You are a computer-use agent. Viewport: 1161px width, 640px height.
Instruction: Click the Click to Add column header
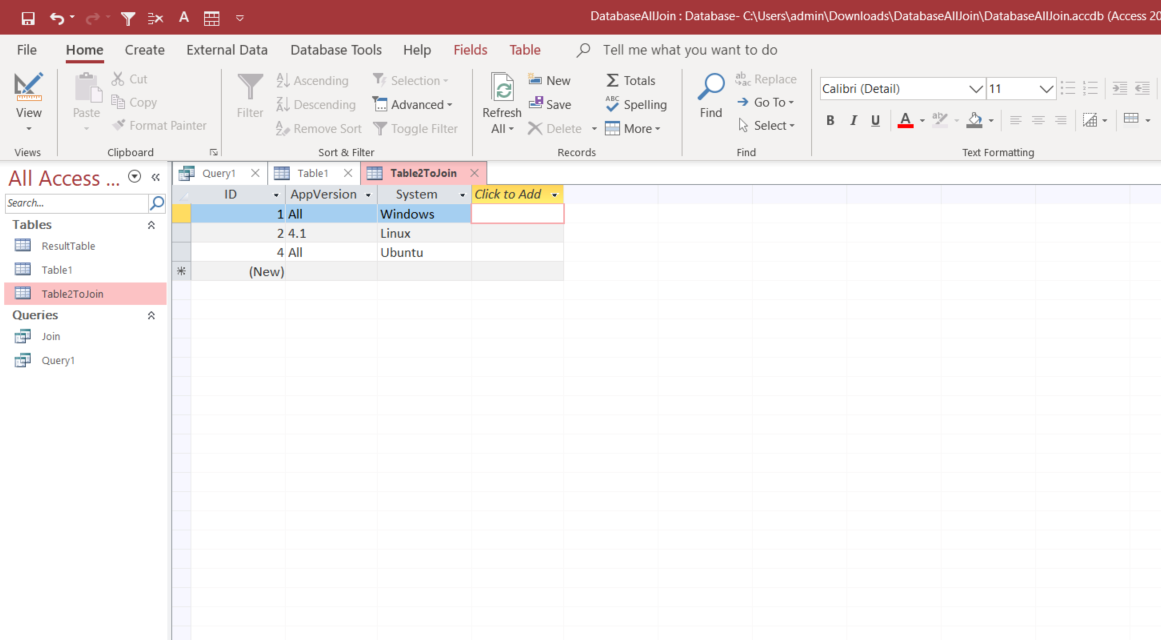click(517, 194)
